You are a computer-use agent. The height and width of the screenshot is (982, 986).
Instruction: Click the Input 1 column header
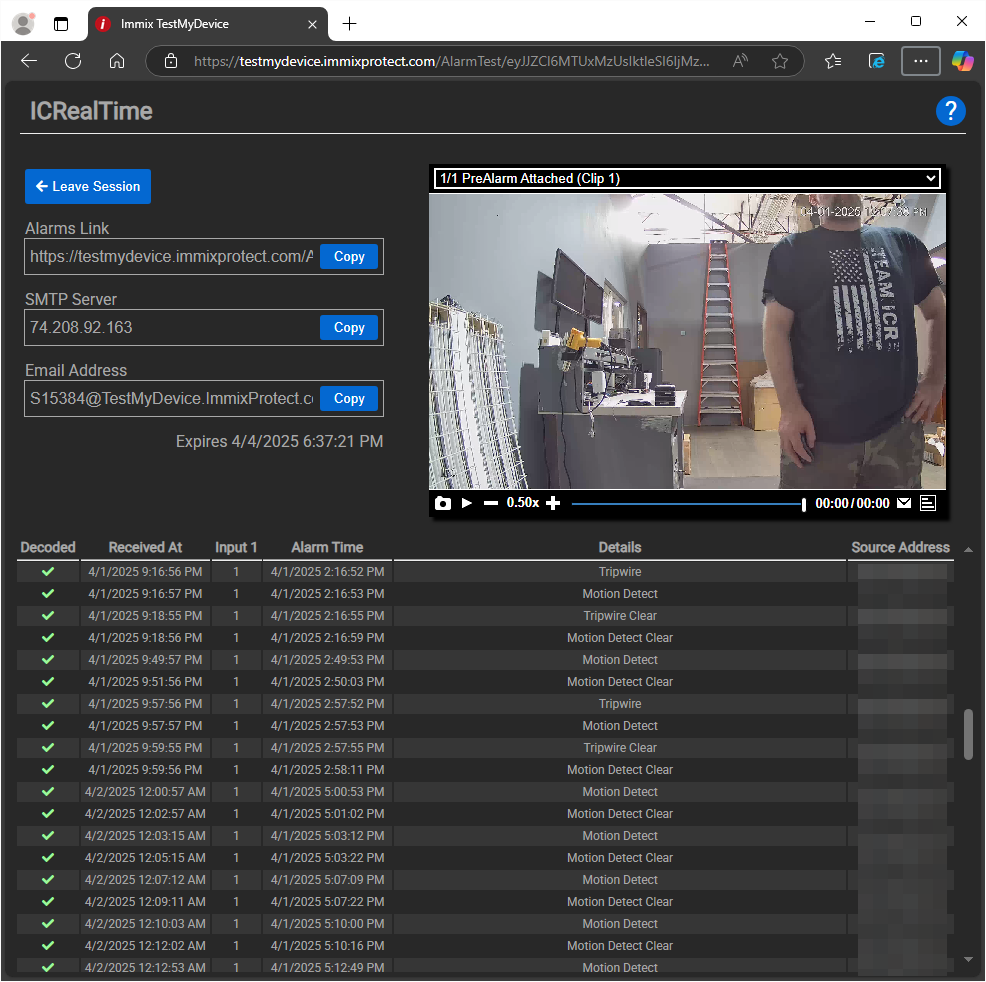[x=236, y=548]
